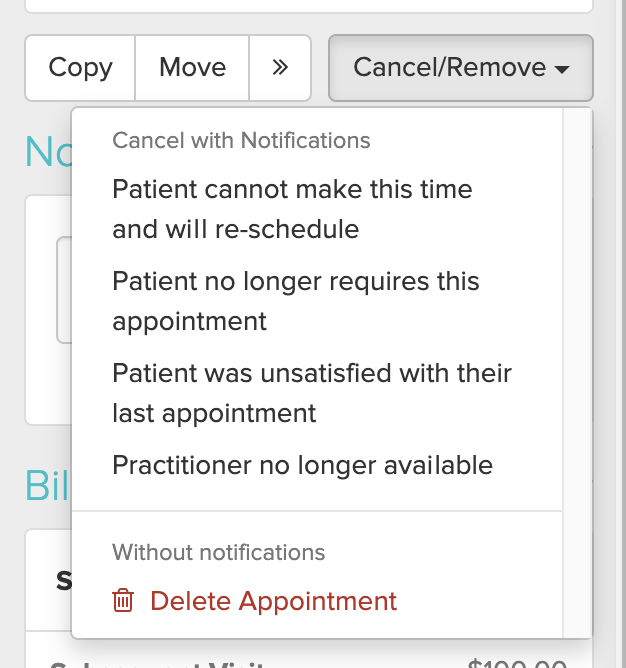Screen dimensions: 626x668
Task: Click the billing table header starting with 'S'
Action: click(62, 580)
